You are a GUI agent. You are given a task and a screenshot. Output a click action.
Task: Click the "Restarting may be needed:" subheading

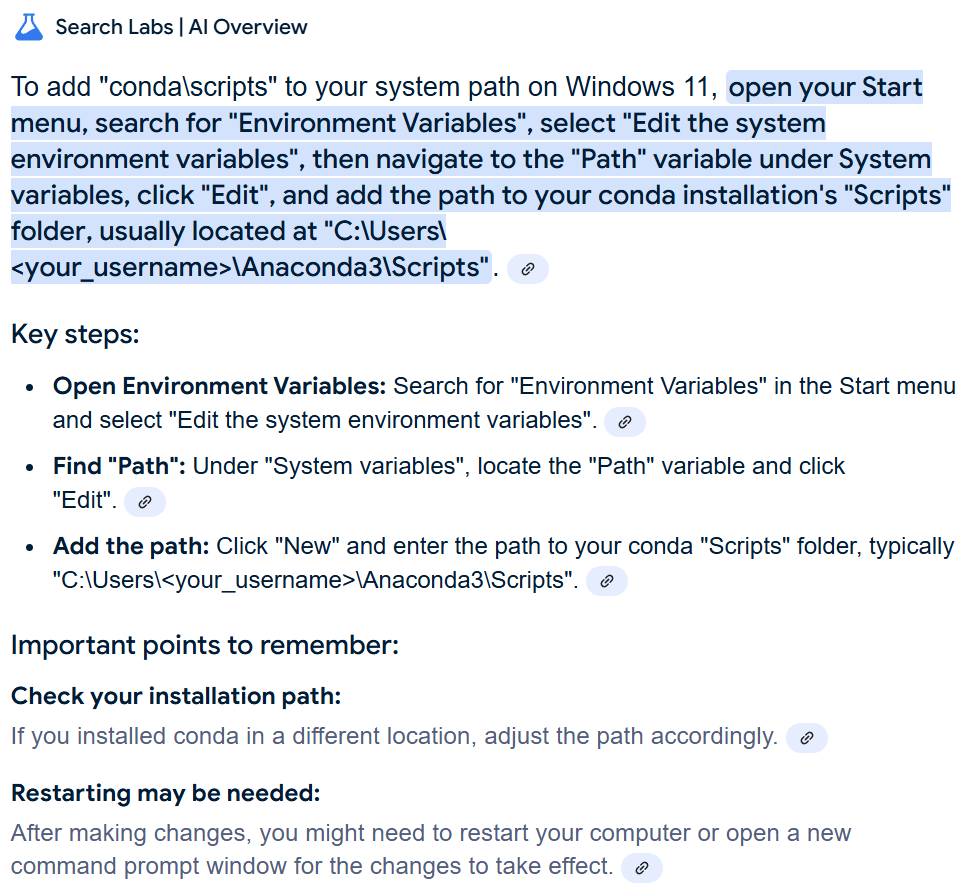165,794
